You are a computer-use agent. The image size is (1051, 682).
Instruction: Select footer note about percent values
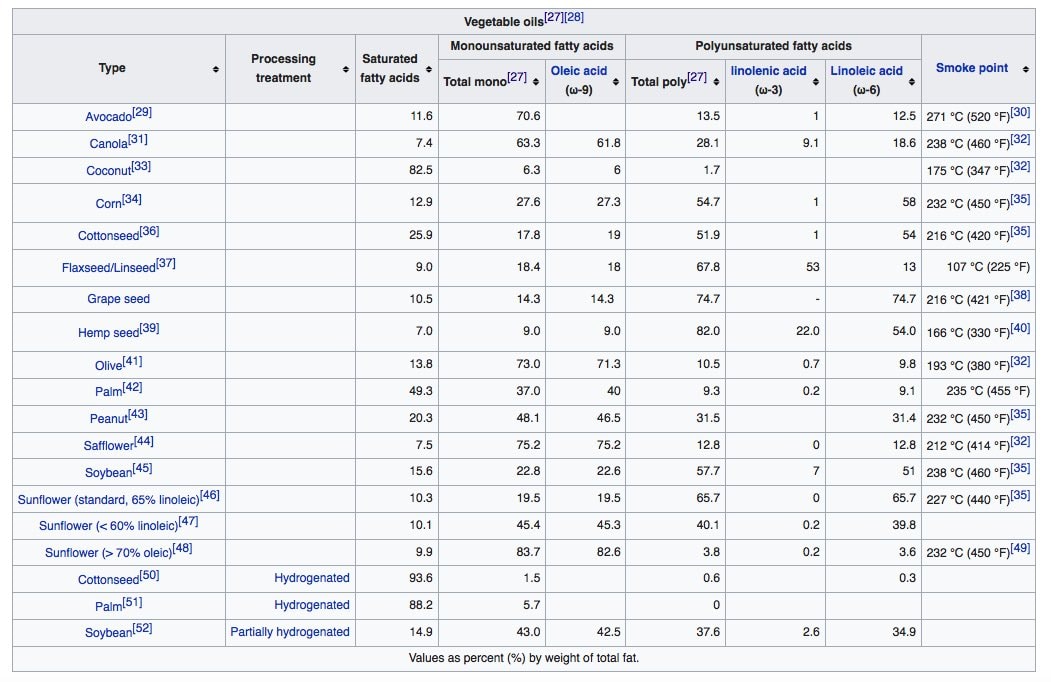click(523, 659)
